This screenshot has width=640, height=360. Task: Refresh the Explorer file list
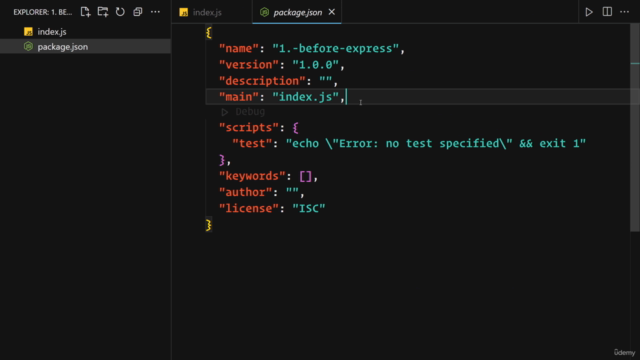click(120, 12)
